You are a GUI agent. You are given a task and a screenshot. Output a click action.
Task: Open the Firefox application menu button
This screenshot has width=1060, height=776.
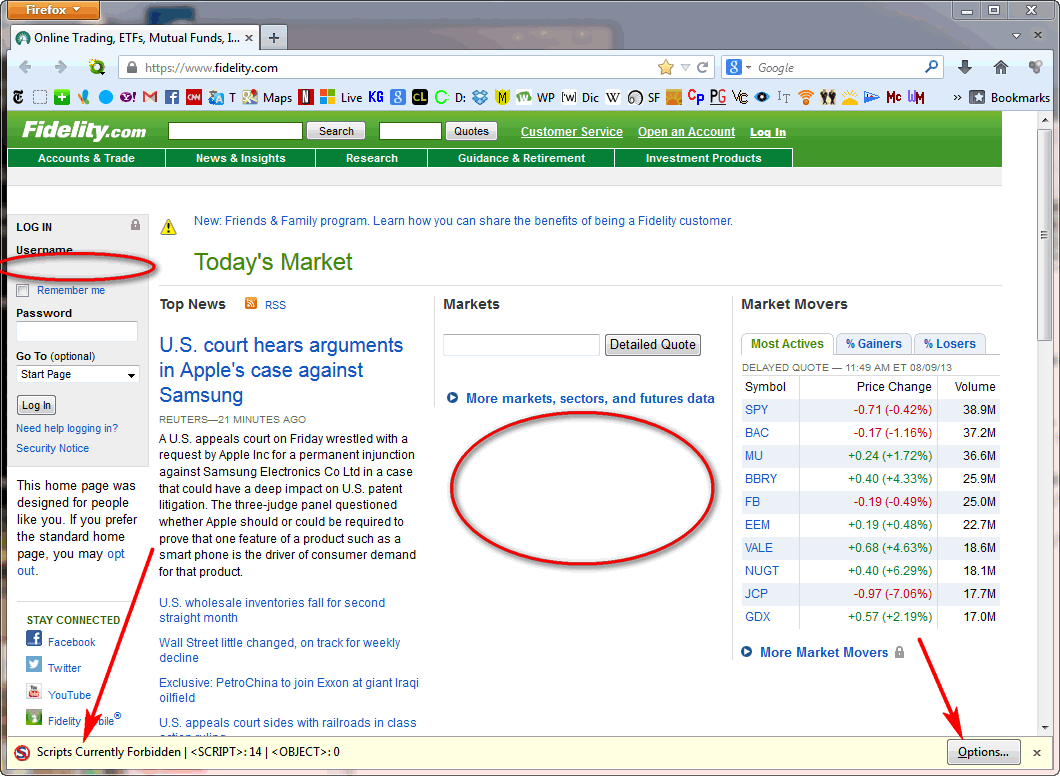[53, 9]
